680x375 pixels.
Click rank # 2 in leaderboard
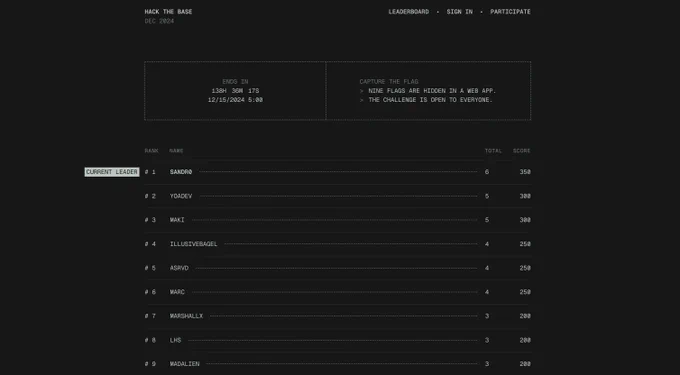click(x=150, y=196)
